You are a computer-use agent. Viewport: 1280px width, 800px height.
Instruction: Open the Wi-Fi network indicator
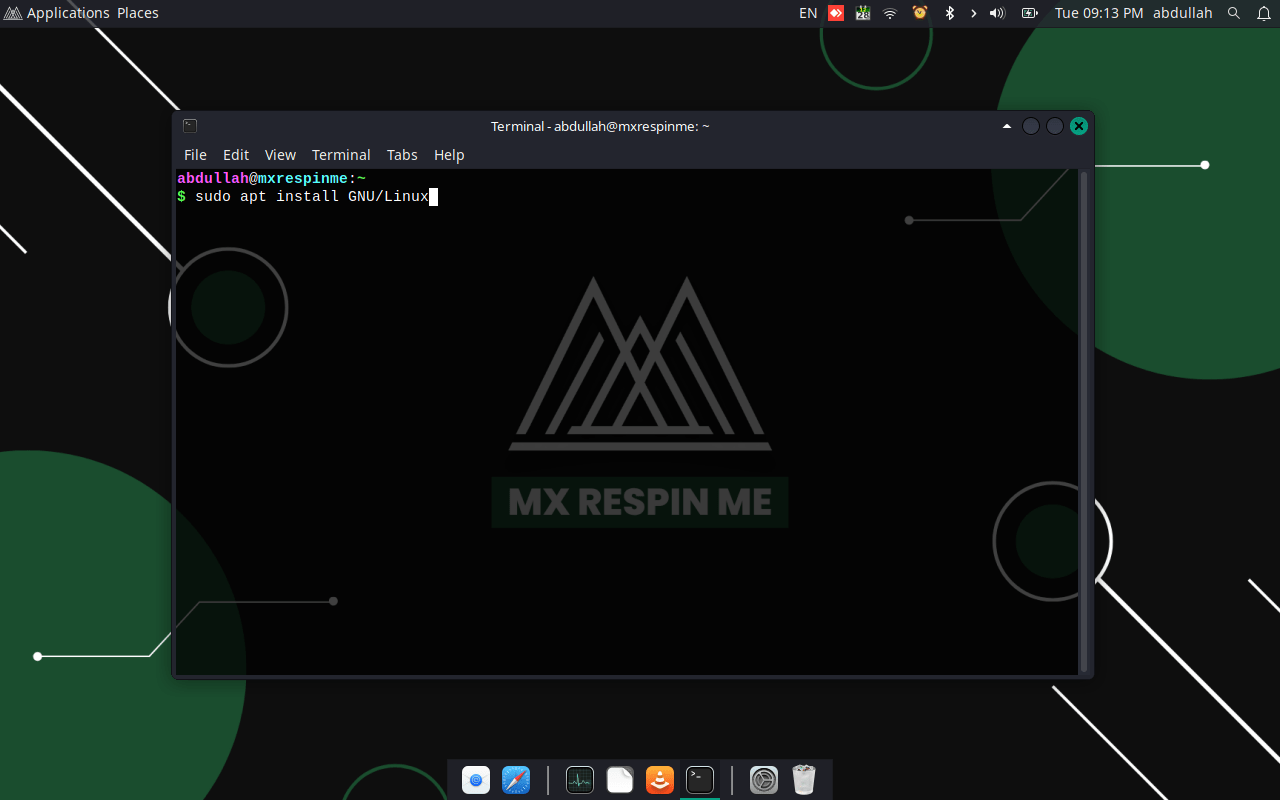(x=890, y=13)
